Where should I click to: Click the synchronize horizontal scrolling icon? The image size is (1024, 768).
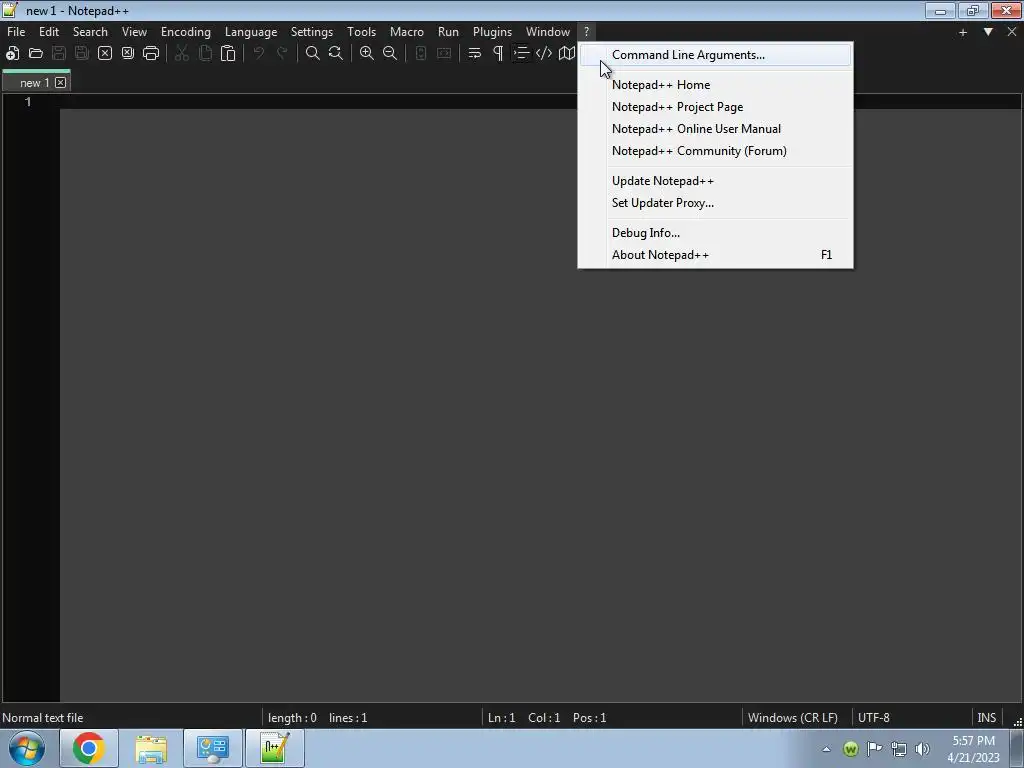tap(444, 54)
